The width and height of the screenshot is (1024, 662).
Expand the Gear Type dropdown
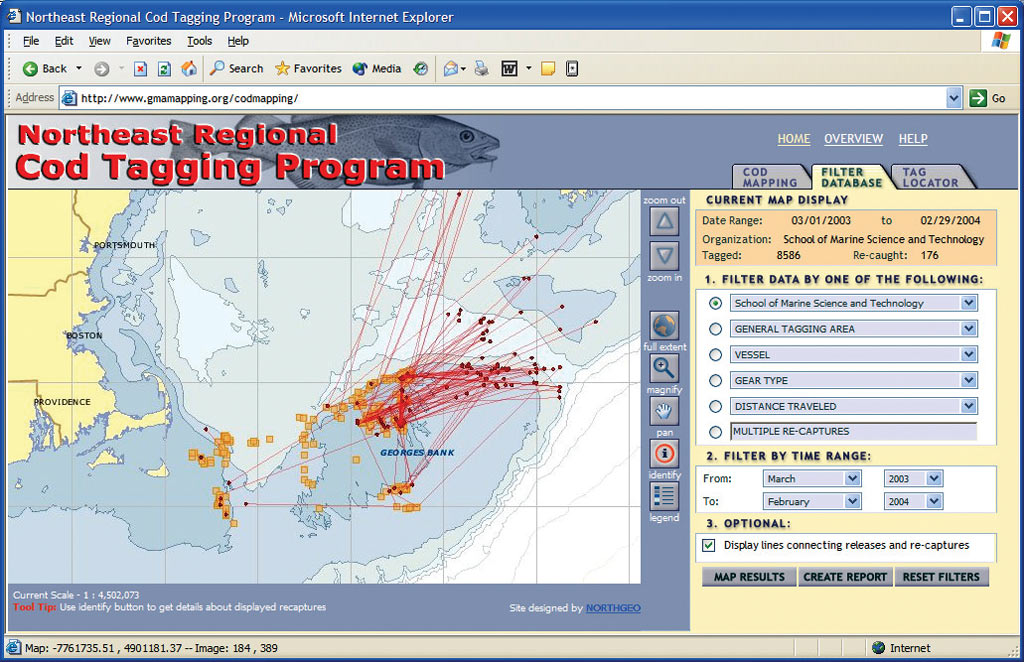pyautogui.click(x=969, y=380)
